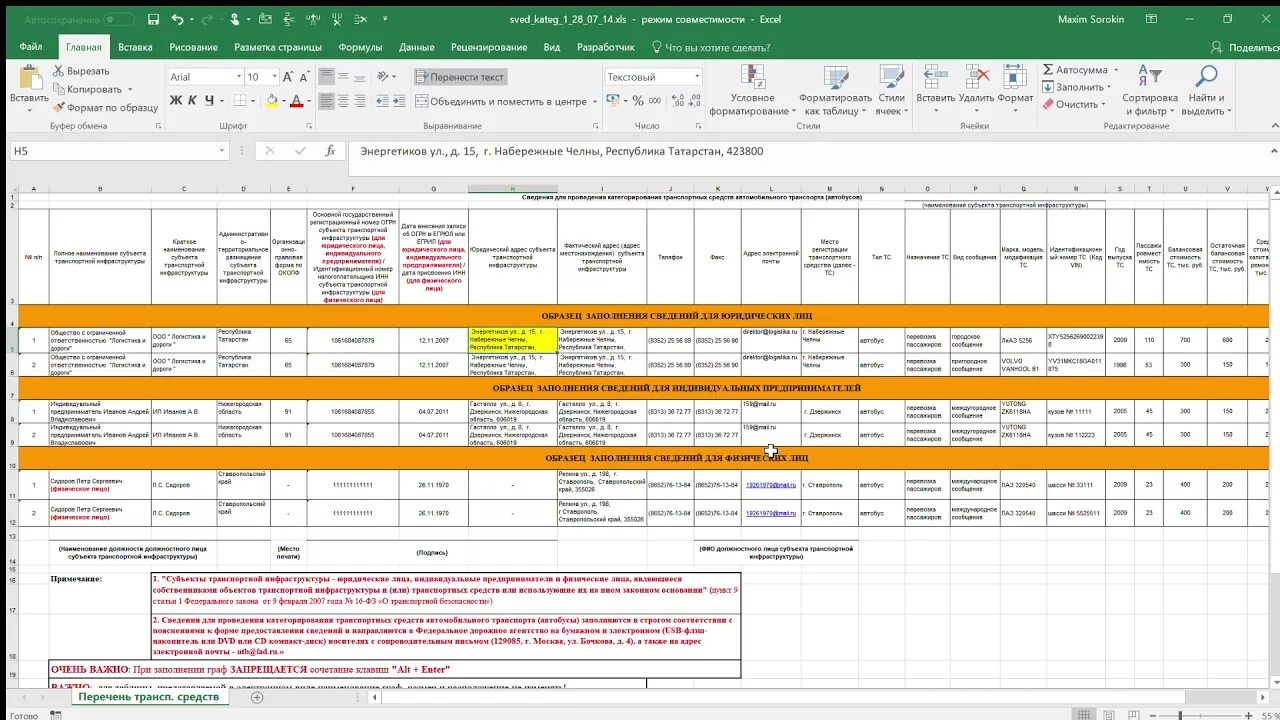This screenshot has width=1280, height=720.
Task: Open Форматировать как таблицу gallery
Action: [x=835, y=91]
